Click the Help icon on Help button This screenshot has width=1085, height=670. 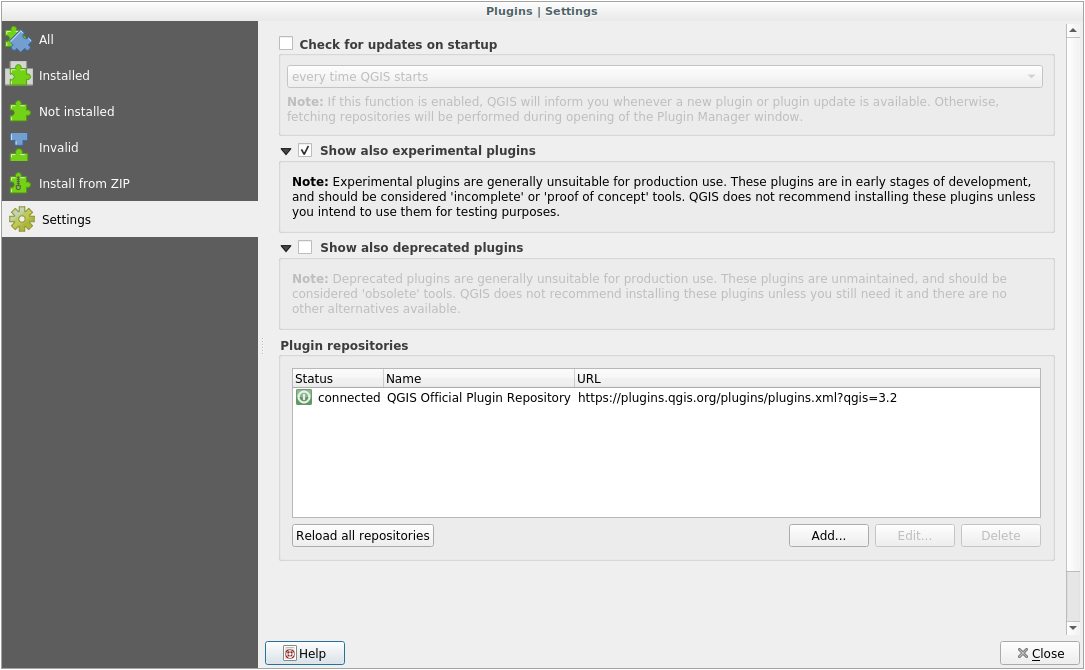(x=290, y=652)
